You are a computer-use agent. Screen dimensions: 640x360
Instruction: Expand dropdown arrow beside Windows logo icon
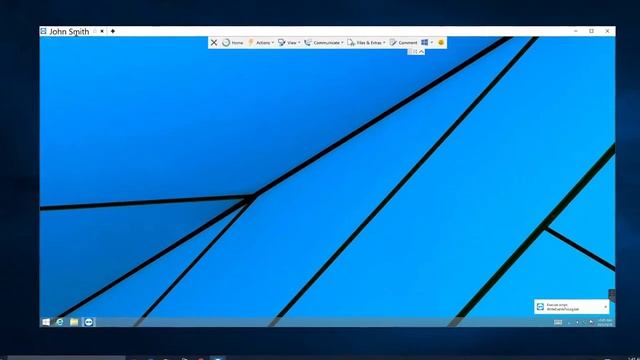(432, 42)
